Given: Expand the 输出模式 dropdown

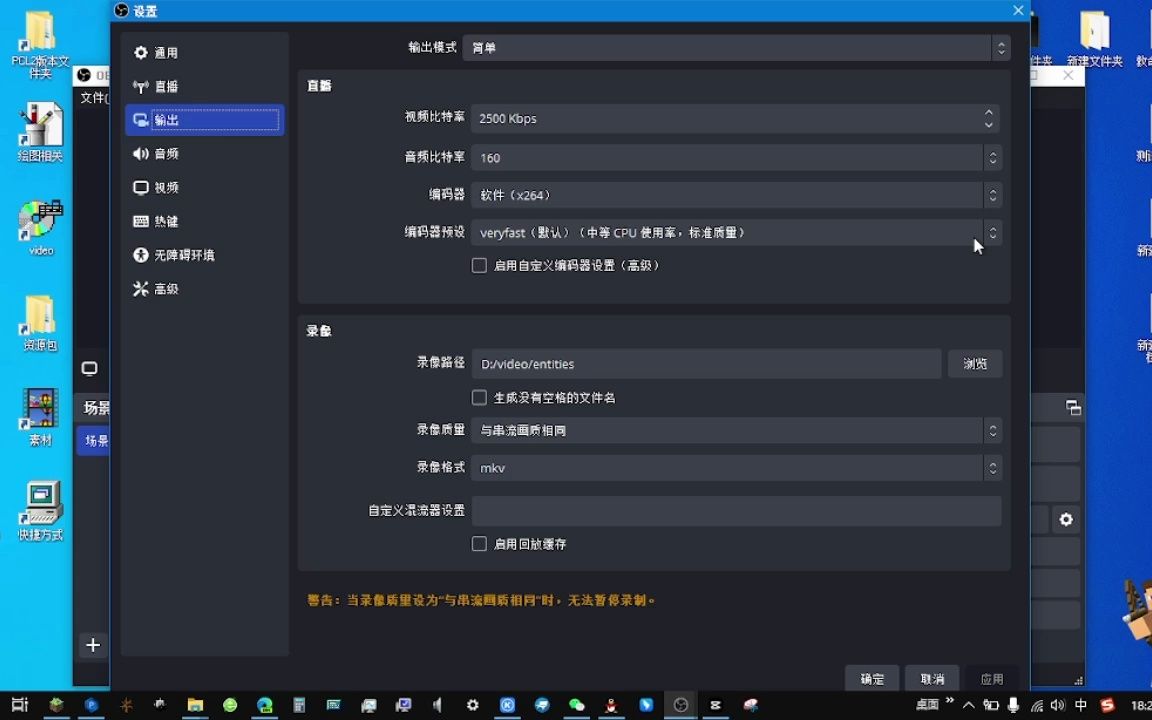Looking at the screenshot, I should [736, 48].
